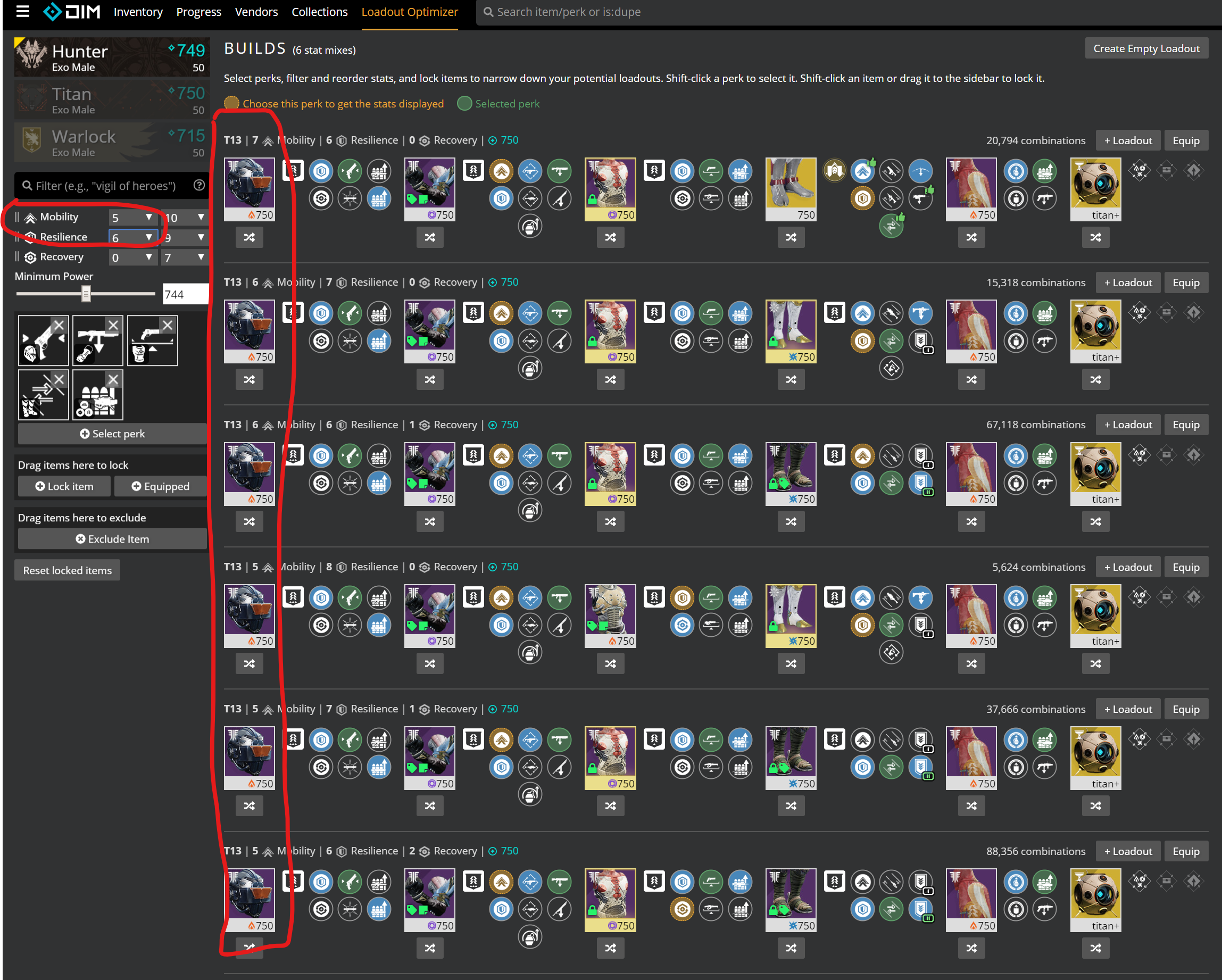Click the Recovery stat icon in the first build header
The width and height of the screenshot is (1222, 980).
point(424,140)
